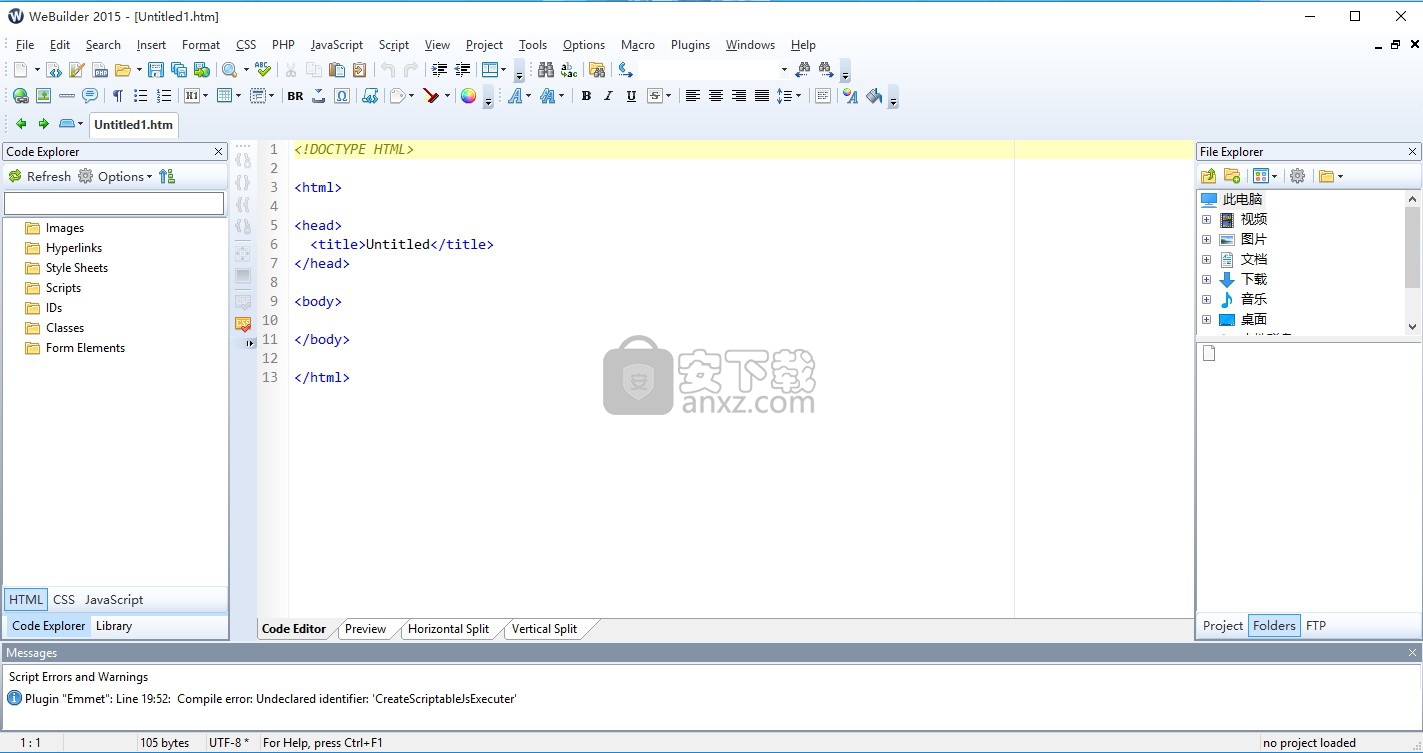Expand the 桌面 folder node

click(x=1206, y=319)
